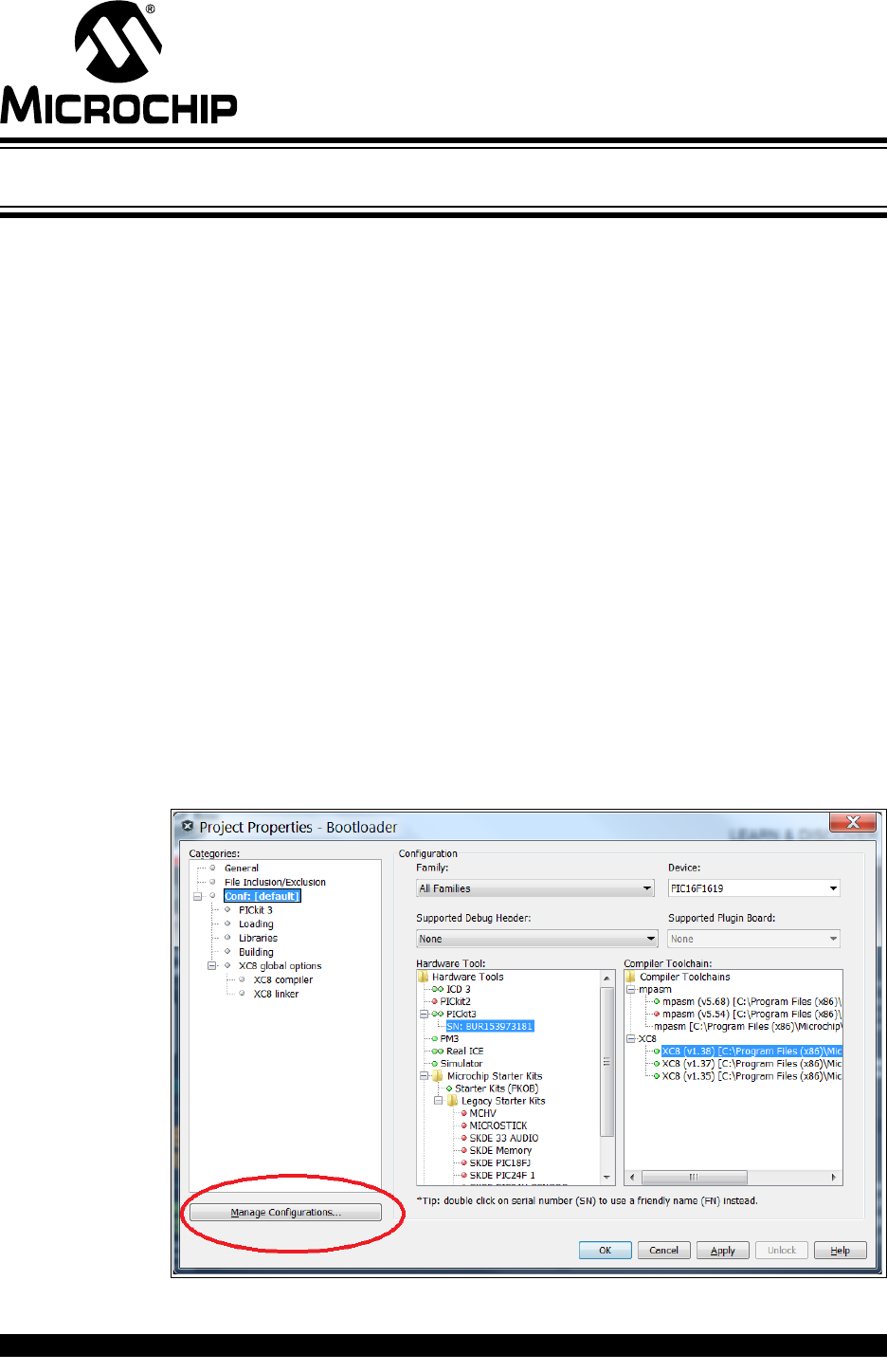Collapse the XC8 toolchain node
The height and width of the screenshot is (1372, 887).
pyautogui.click(x=632, y=1038)
